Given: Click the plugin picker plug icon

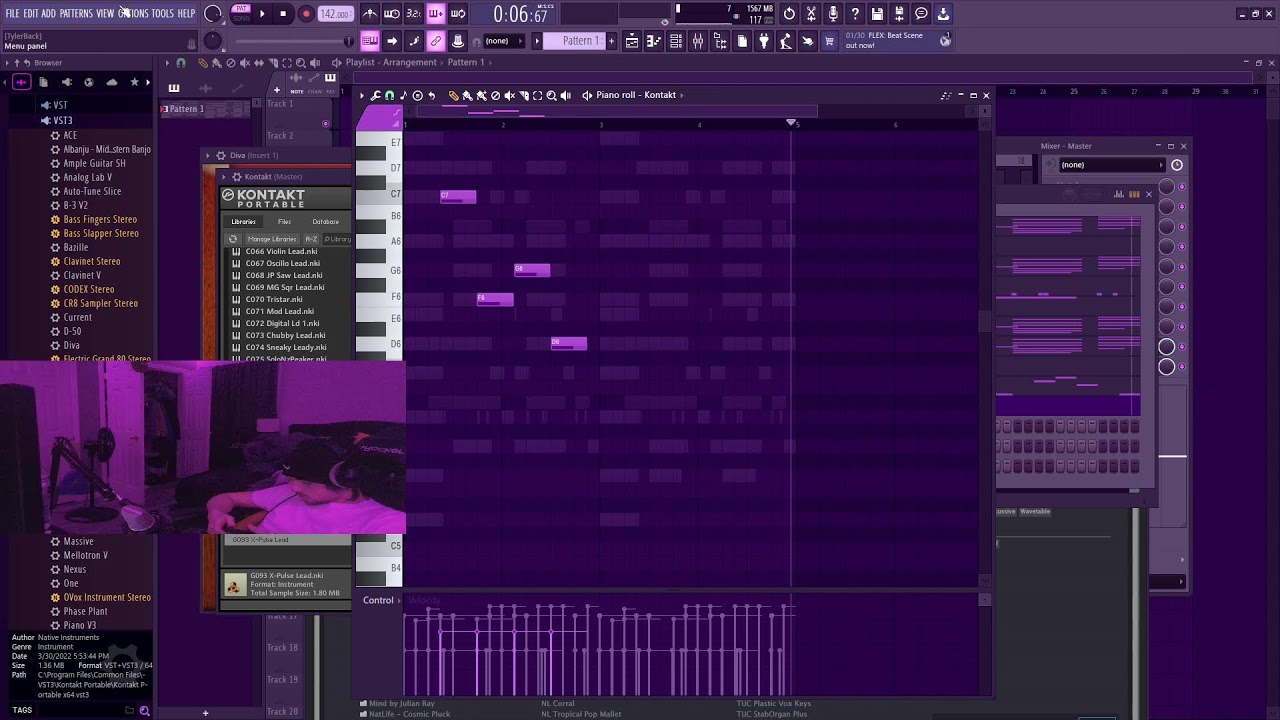Looking at the screenshot, I should click(x=764, y=41).
